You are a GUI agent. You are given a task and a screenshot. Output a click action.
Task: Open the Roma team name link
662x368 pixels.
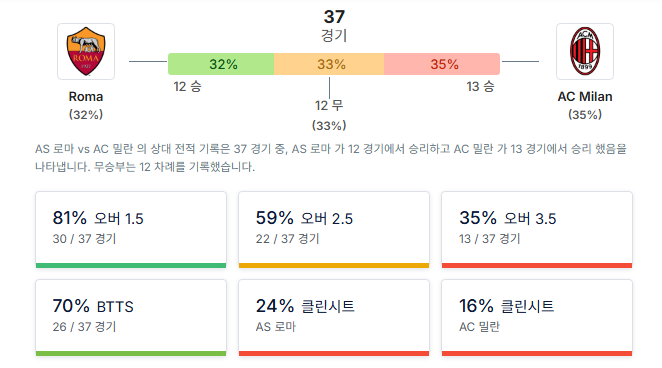pos(86,97)
